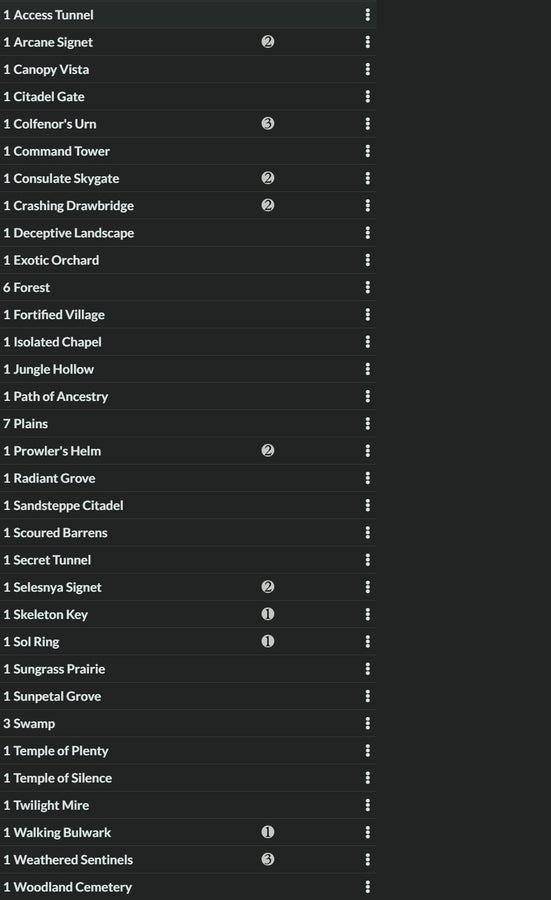Click the mana cost icon for Weathered Sentinels
The width and height of the screenshot is (551, 900).
pyautogui.click(x=267, y=859)
